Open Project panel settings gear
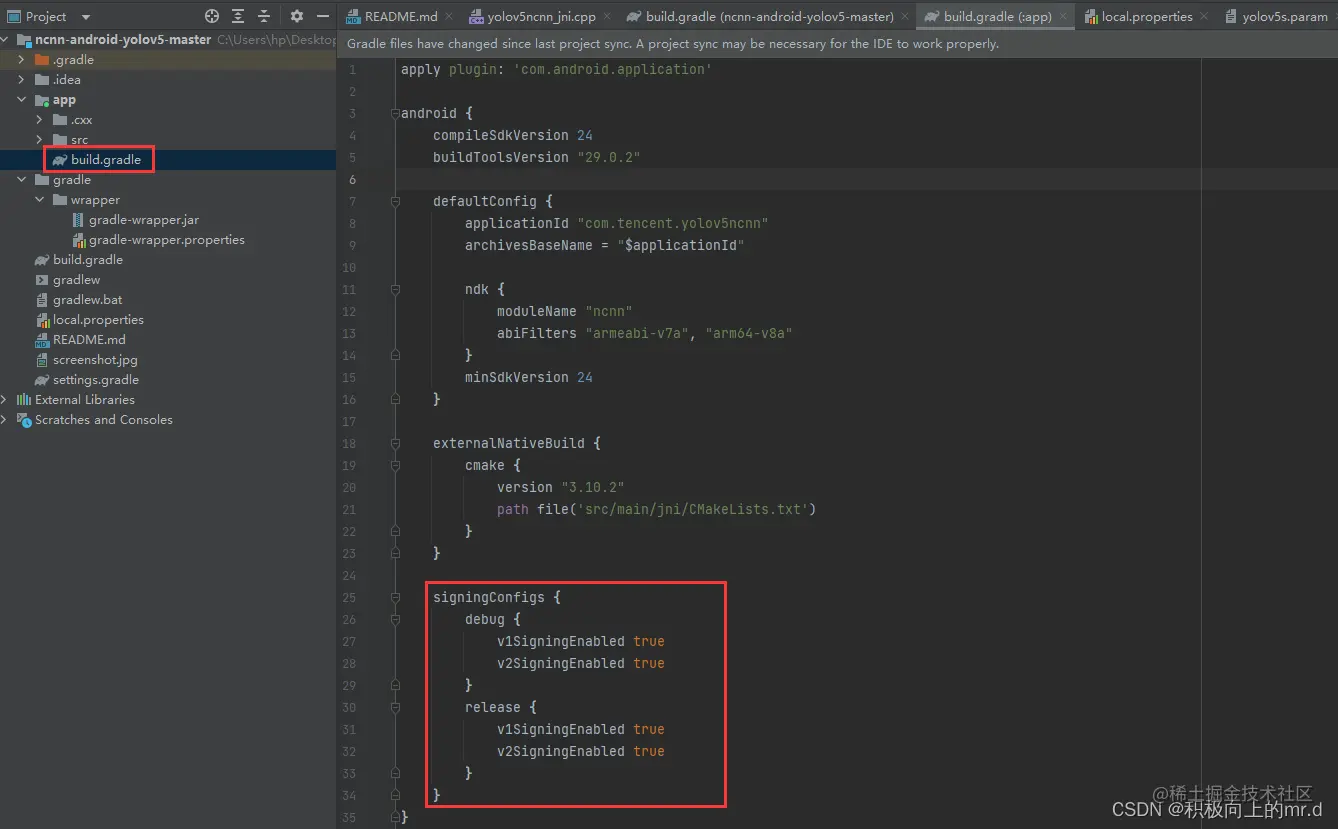This screenshot has width=1338, height=829. (297, 16)
